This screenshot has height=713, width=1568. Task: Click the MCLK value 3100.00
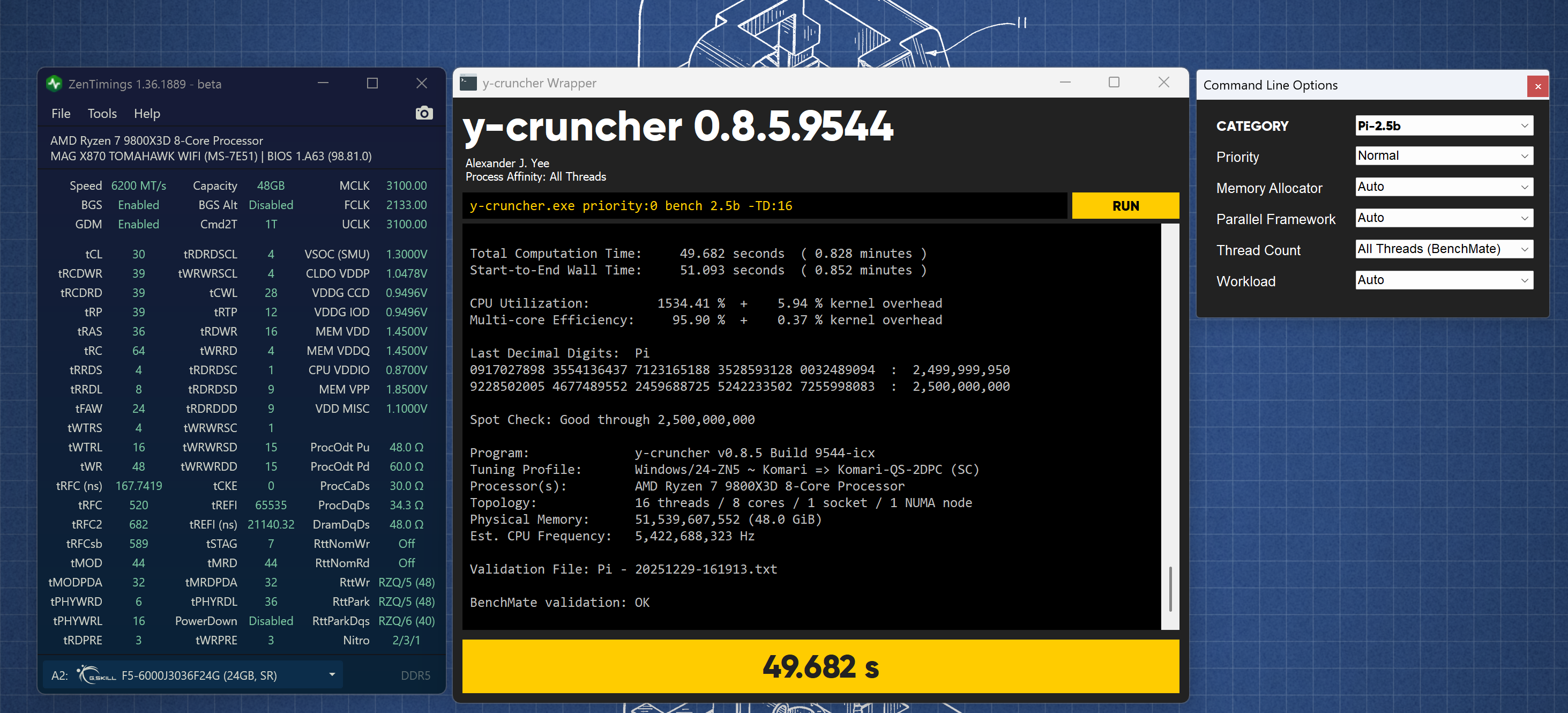click(407, 185)
